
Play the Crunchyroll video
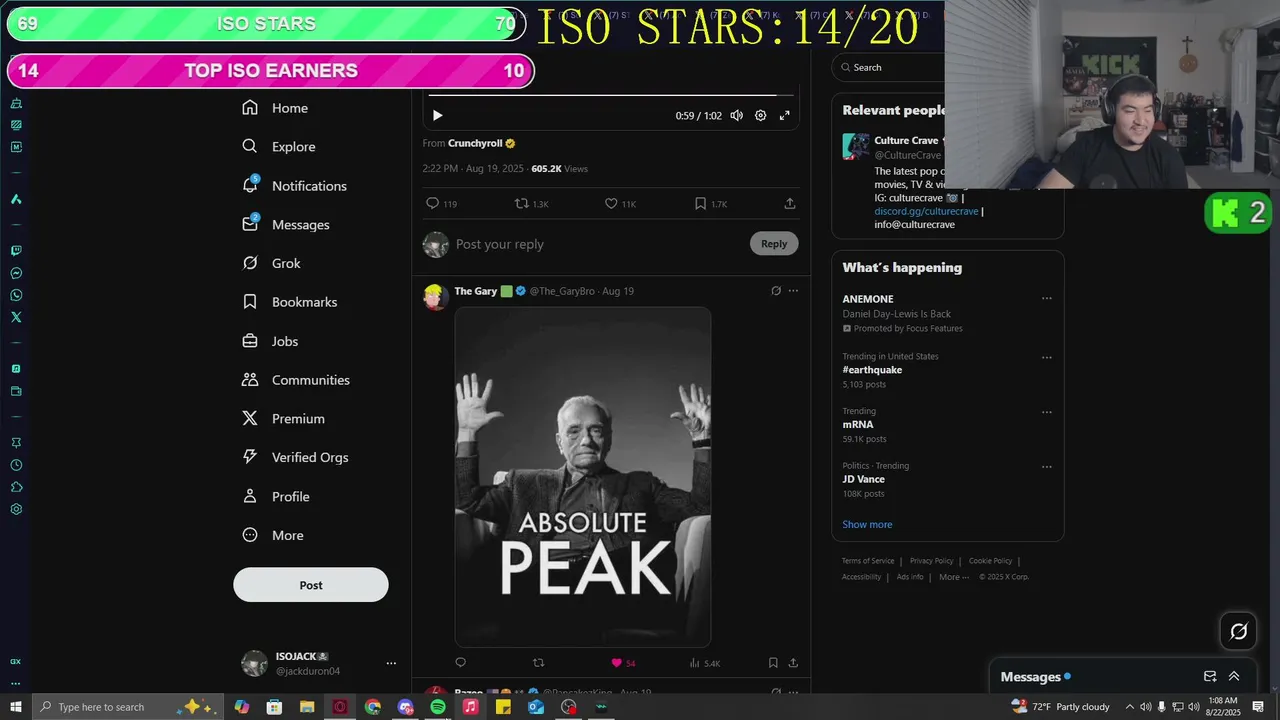click(x=437, y=116)
